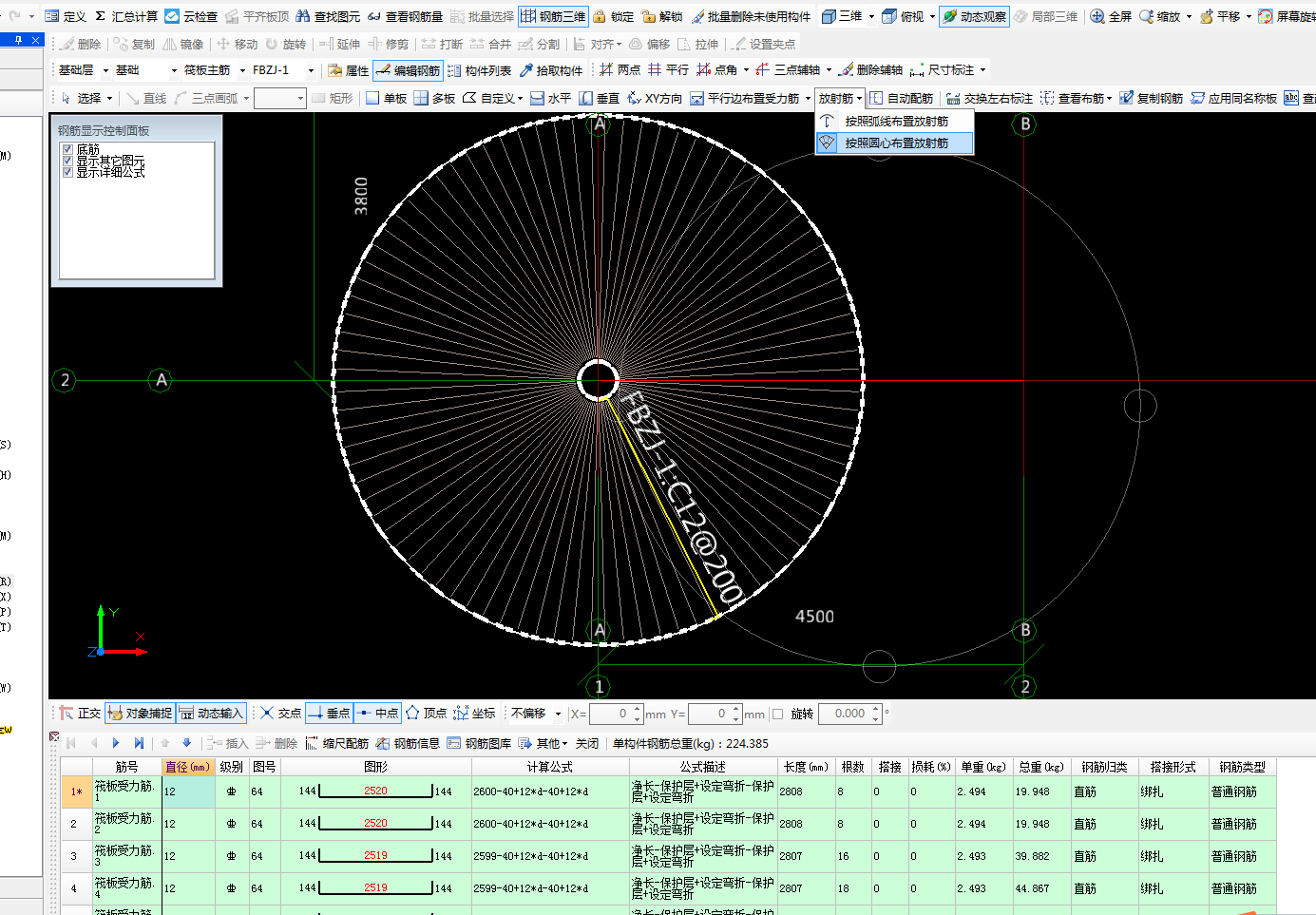The image size is (1316, 915).
Task: Toggle the 编辑钢筋 edit rebar button
Action: pyautogui.click(x=408, y=70)
